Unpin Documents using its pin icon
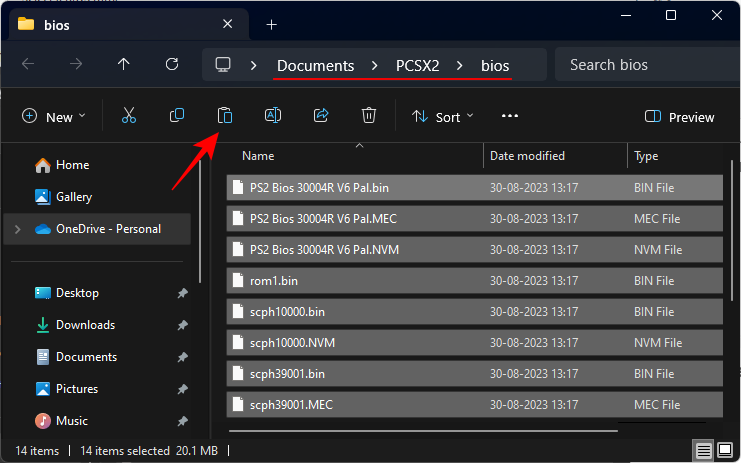 tap(182, 357)
